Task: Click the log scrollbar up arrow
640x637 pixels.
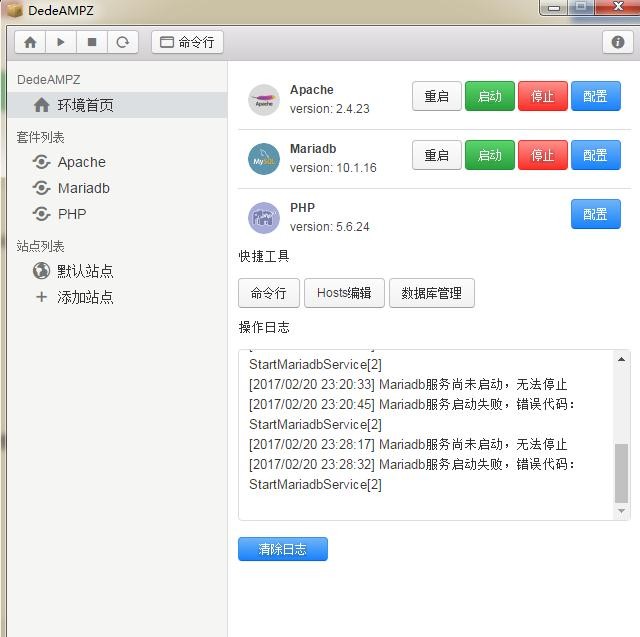Action: click(x=621, y=360)
